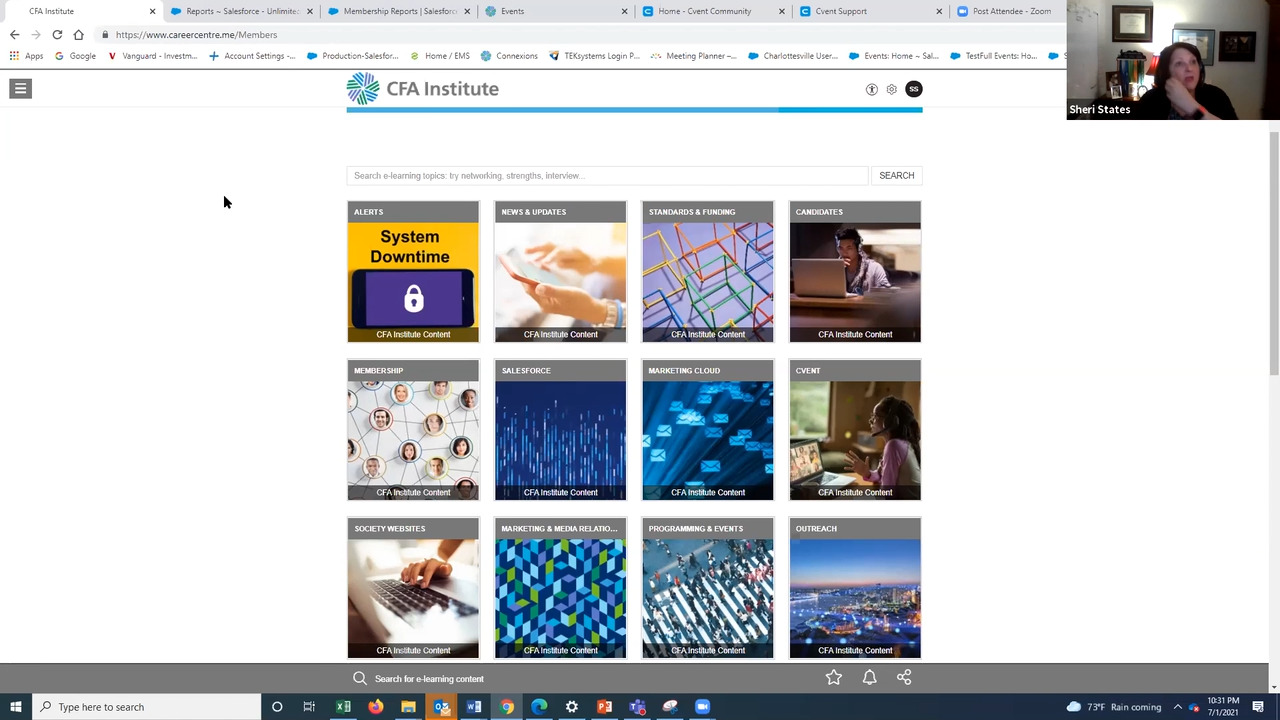This screenshot has height=720, width=1280.
Task: Open File Explorer from the taskbar
Action: coord(408,707)
